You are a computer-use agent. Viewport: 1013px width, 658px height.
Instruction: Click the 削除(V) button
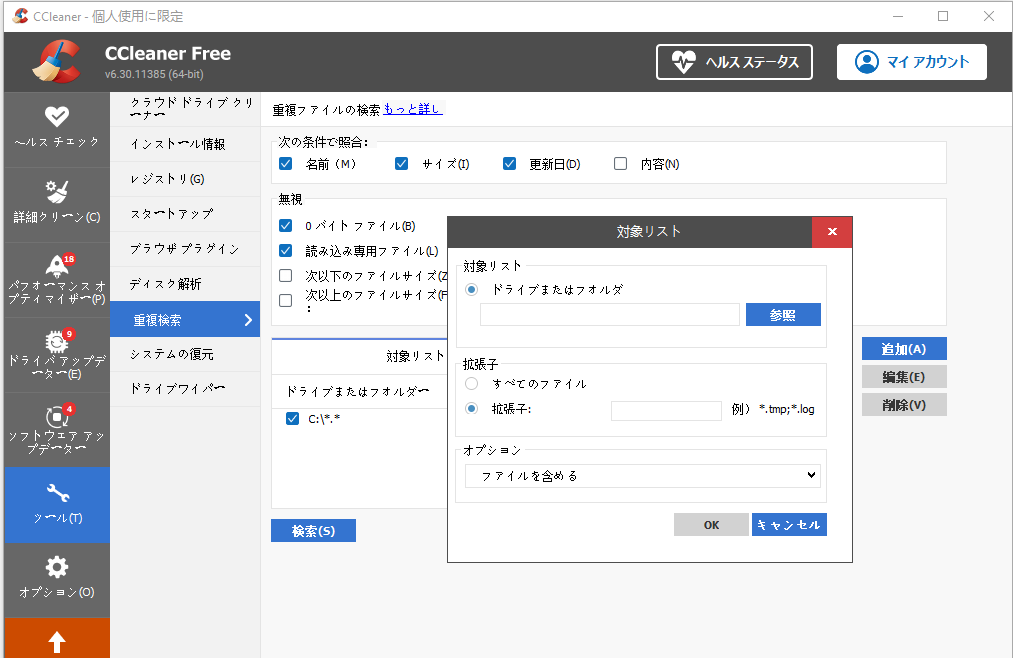(x=904, y=405)
